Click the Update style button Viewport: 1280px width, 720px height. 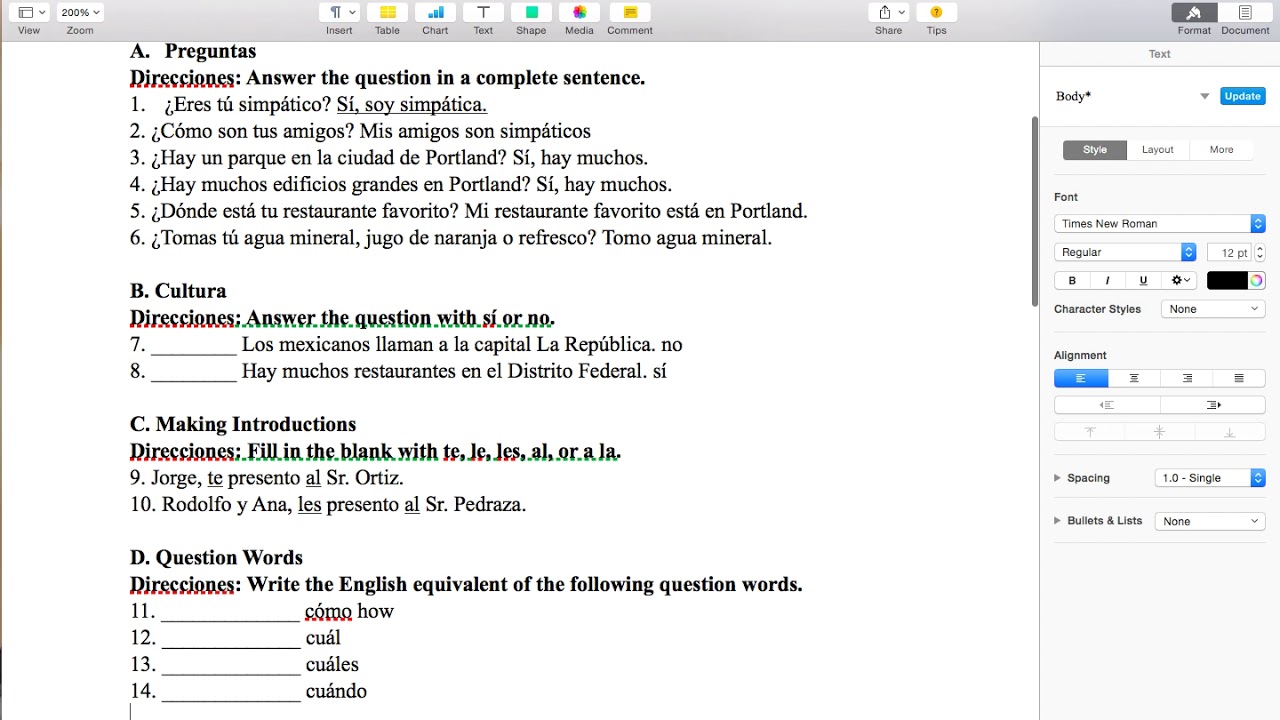point(1242,96)
